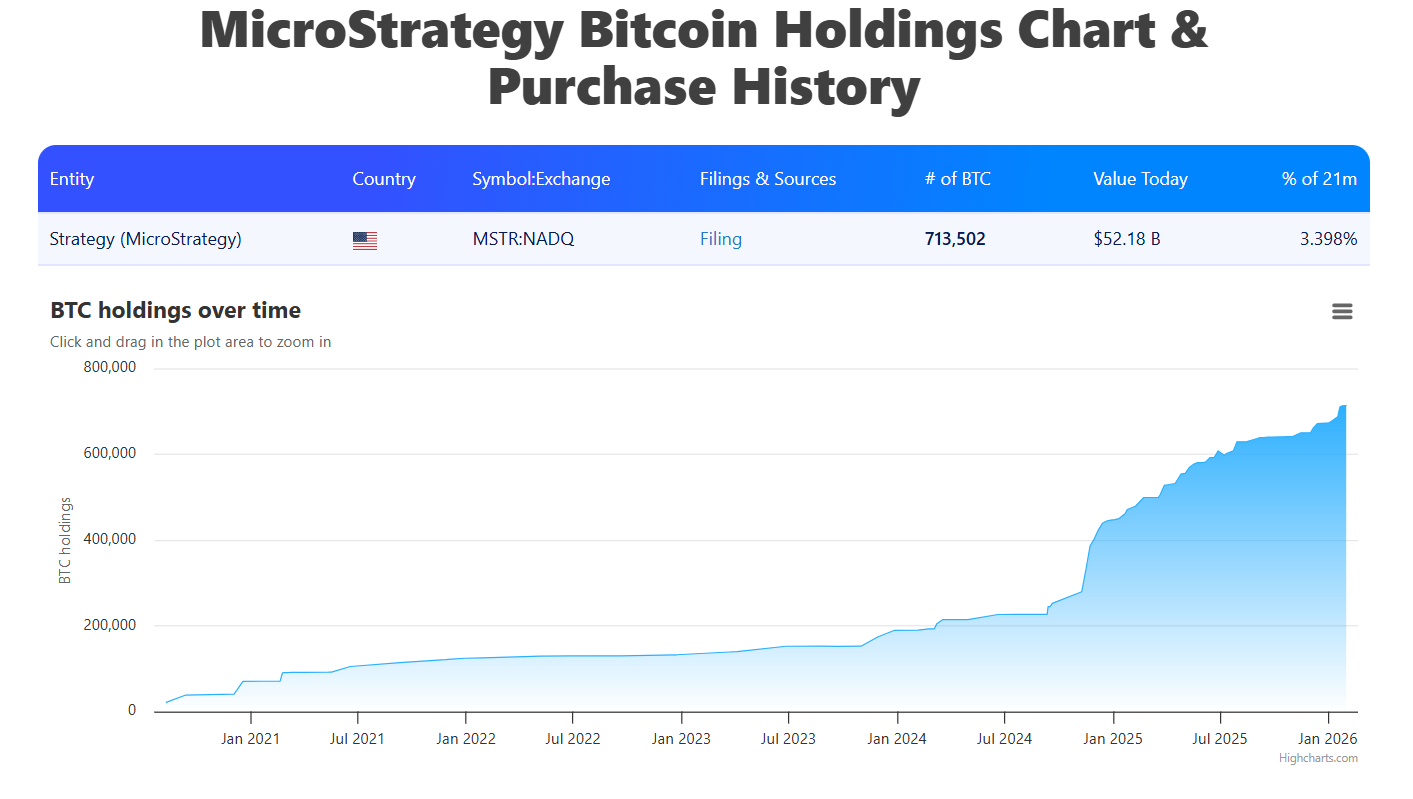Click the Jan 2026 x-axis label
This screenshot has height=799, width=1413.
coord(1328,739)
